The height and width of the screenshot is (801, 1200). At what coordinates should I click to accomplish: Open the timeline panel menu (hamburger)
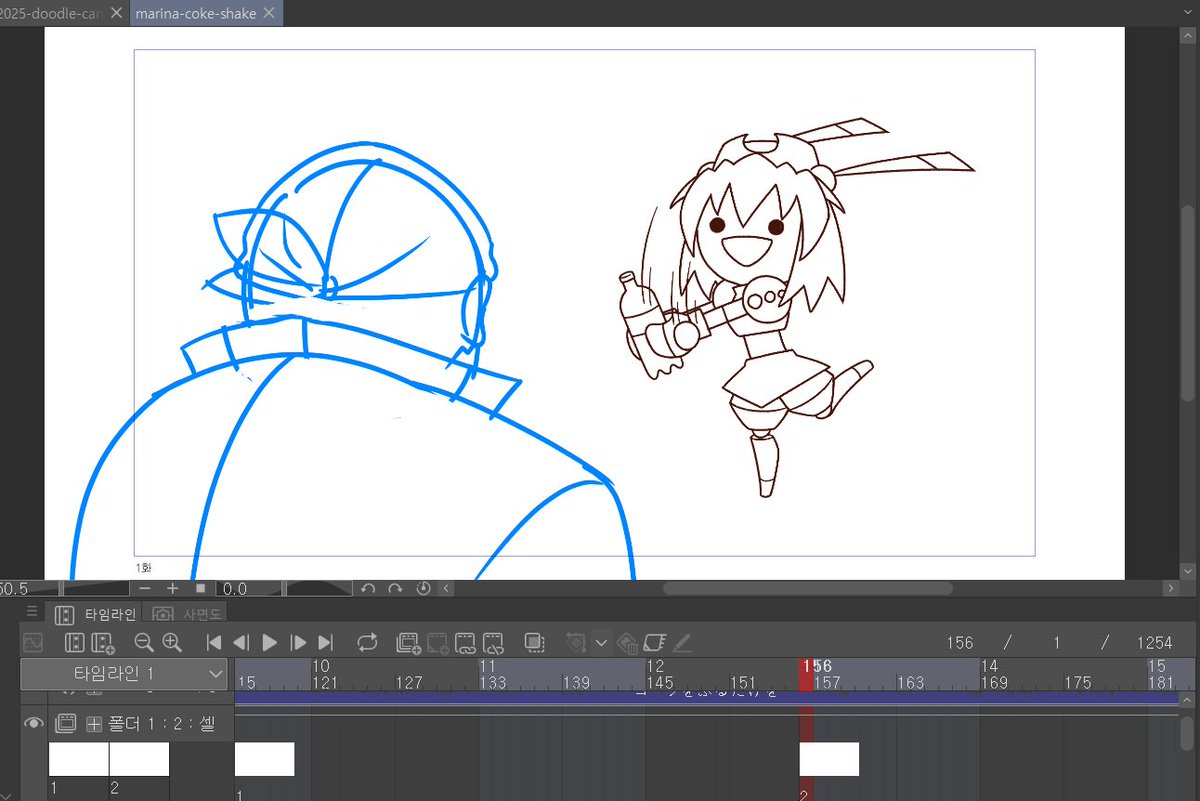32,611
